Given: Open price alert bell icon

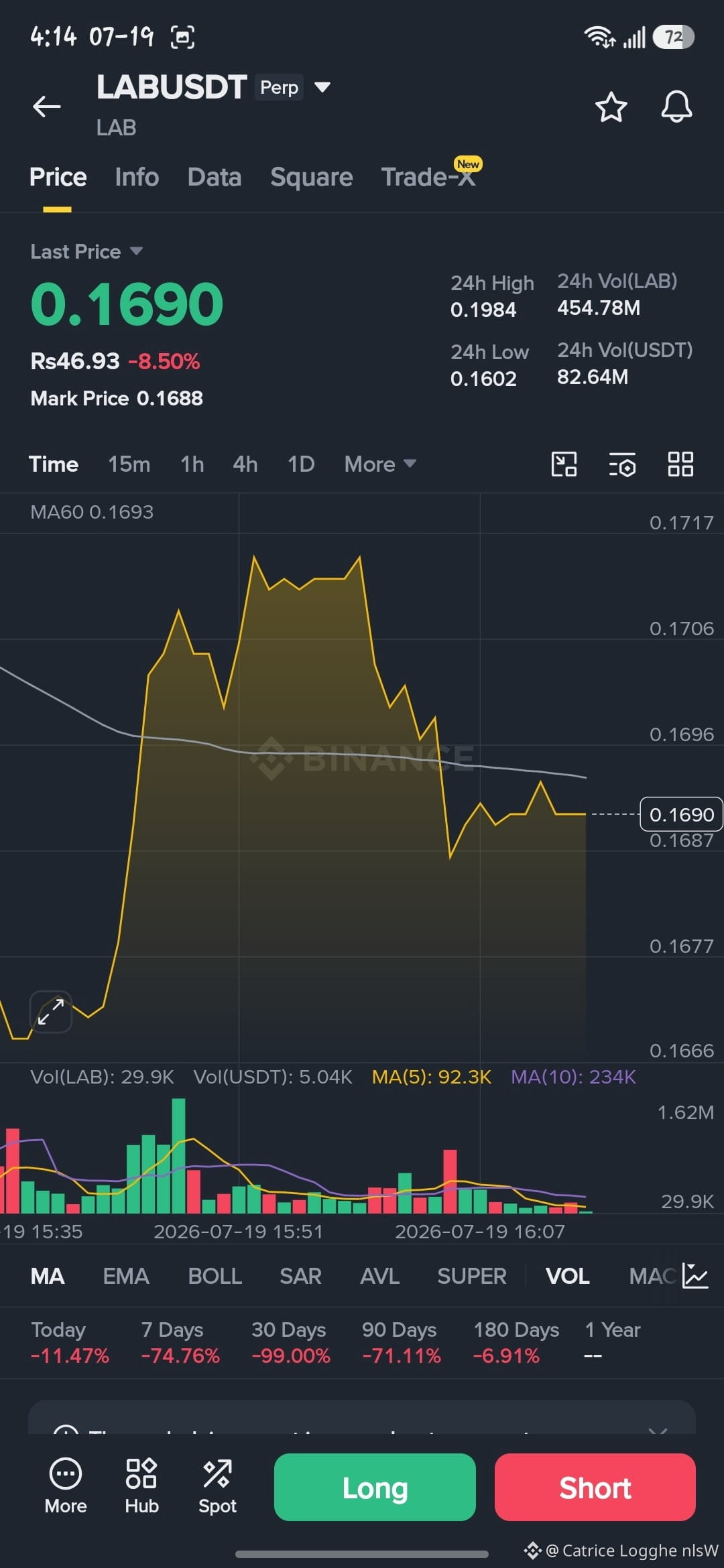Looking at the screenshot, I should (x=676, y=106).
